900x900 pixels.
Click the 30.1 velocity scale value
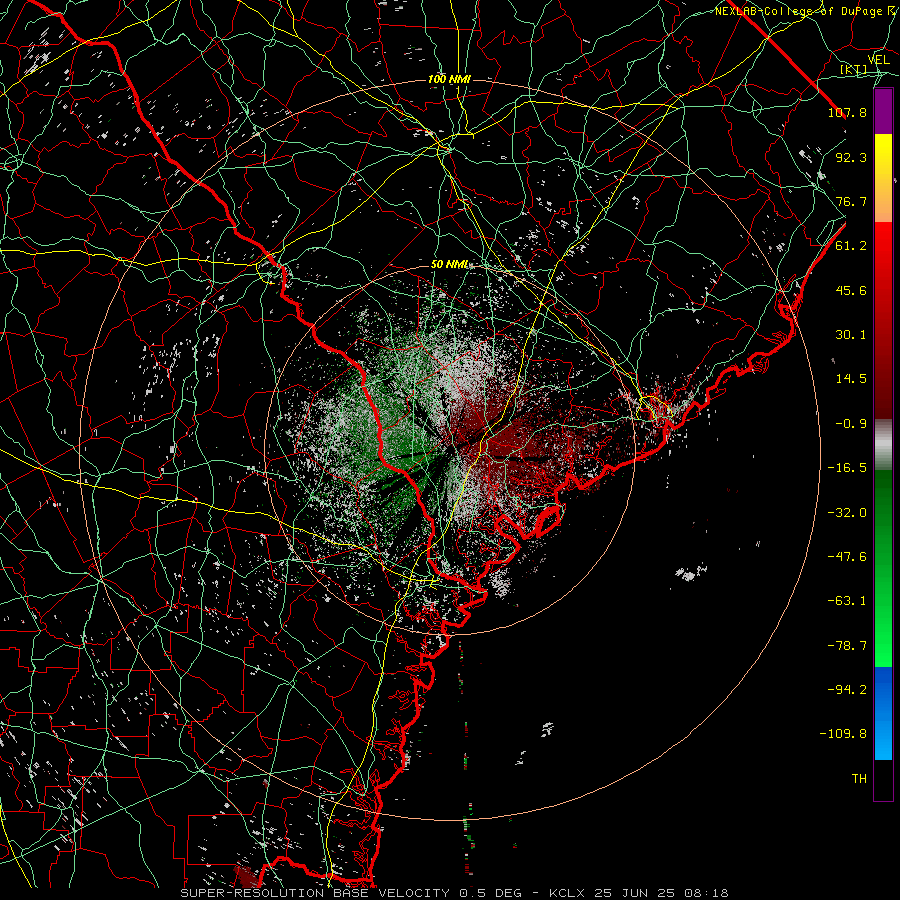coord(851,335)
